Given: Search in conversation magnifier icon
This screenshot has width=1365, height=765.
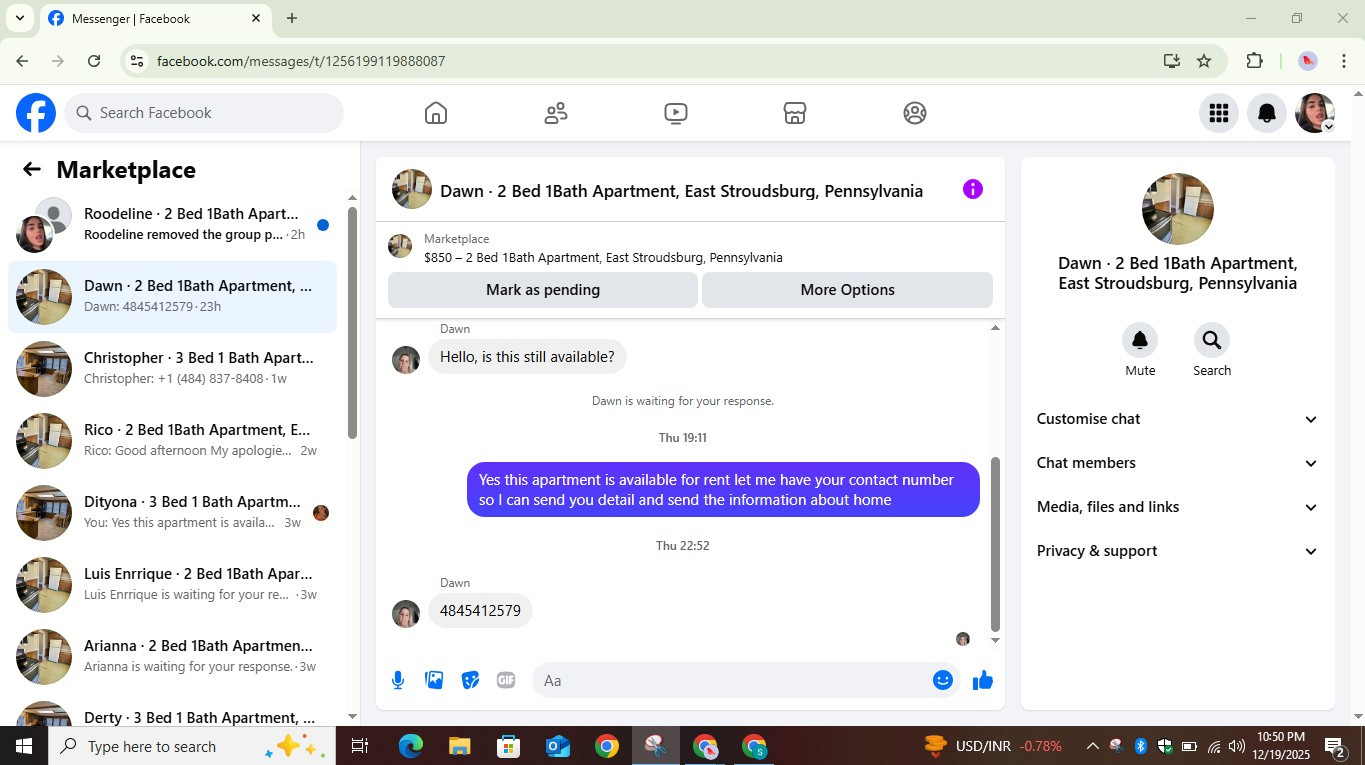Looking at the screenshot, I should pyautogui.click(x=1212, y=340).
